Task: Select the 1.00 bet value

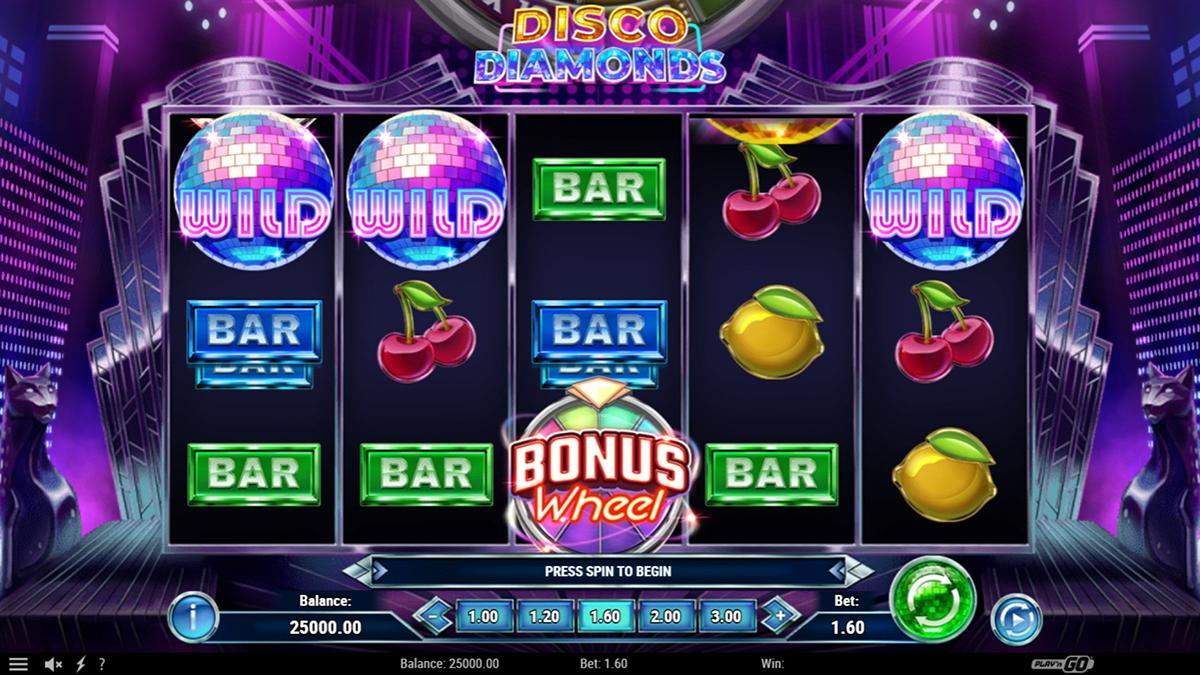Action: (483, 617)
